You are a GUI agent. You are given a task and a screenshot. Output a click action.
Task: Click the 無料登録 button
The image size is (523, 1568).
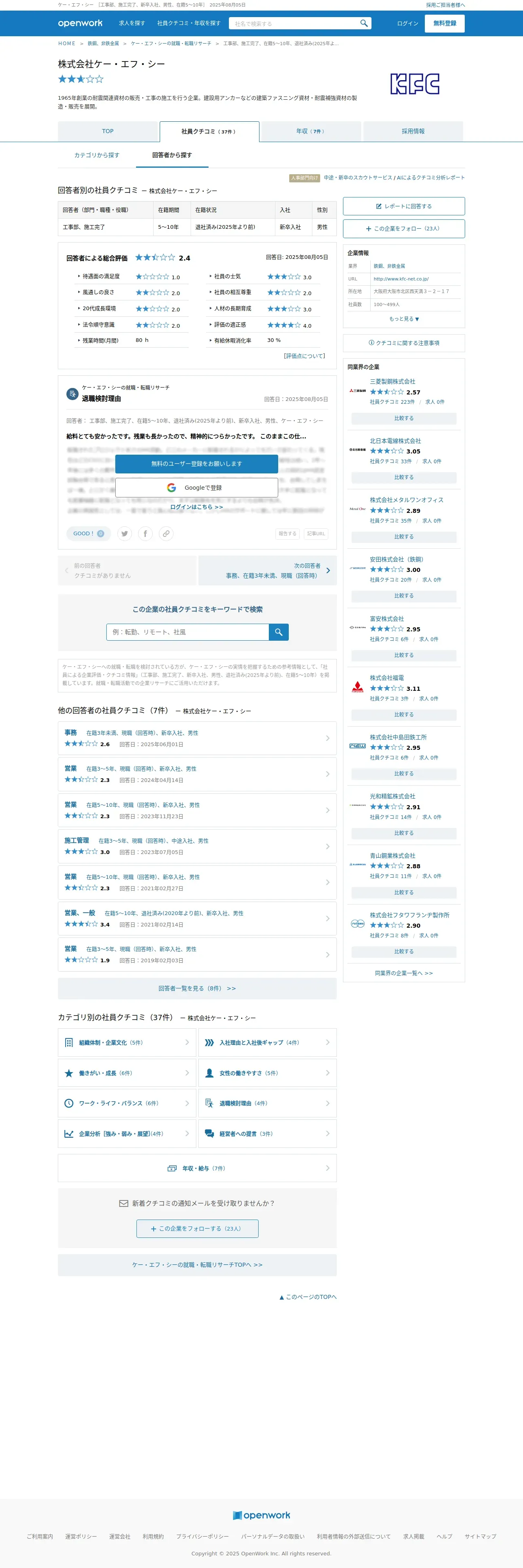point(444,23)
